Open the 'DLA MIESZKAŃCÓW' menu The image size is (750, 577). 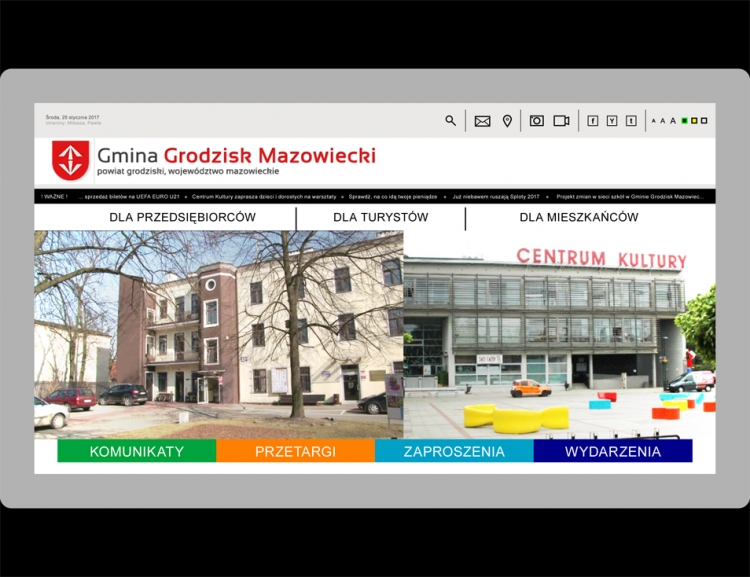(x=578, y=217)
